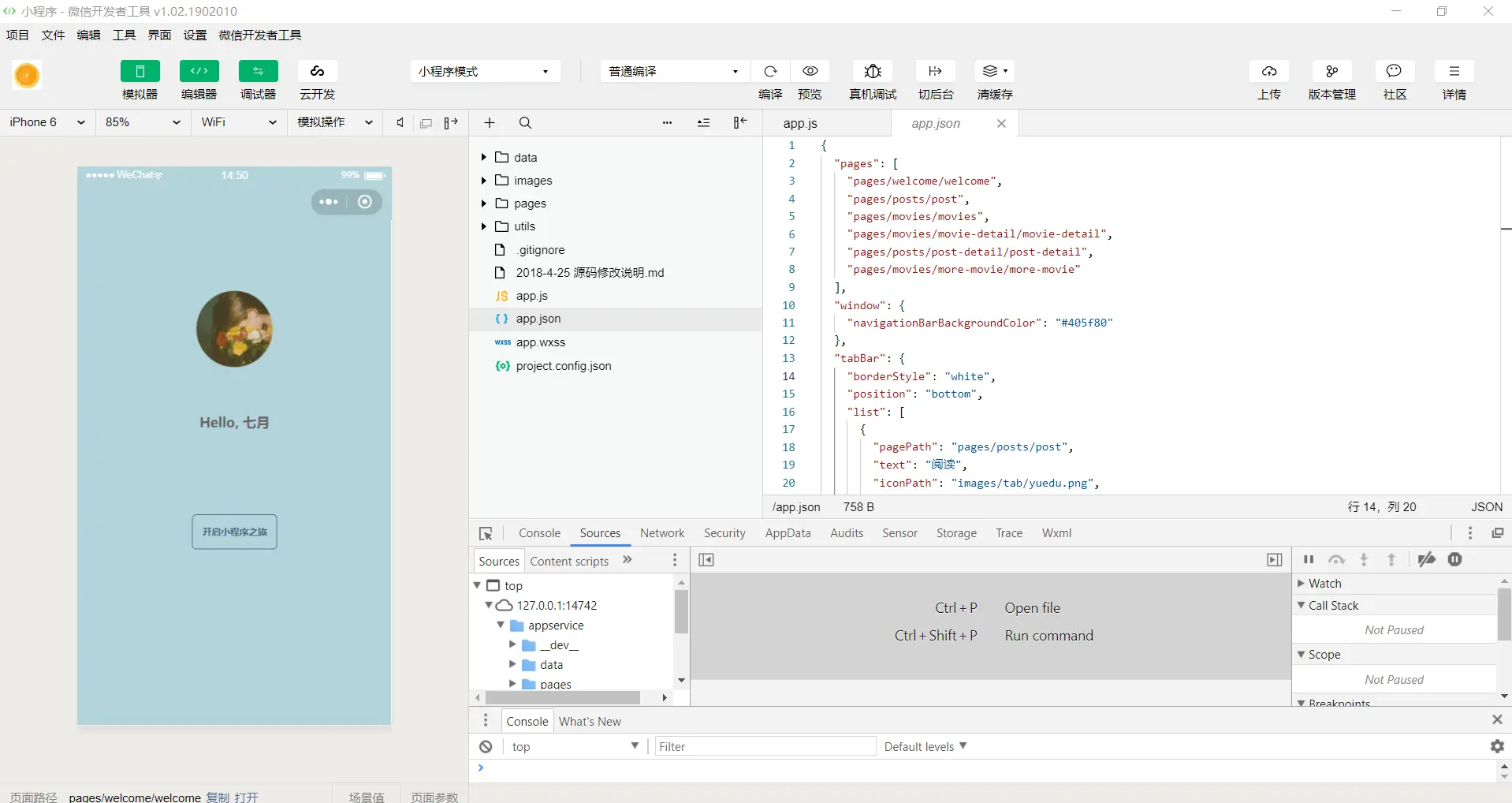Image resolution: width=1512 pixels, height=803 pixels.
Task: Switch to the AppData tab
Action: point(788,533)
